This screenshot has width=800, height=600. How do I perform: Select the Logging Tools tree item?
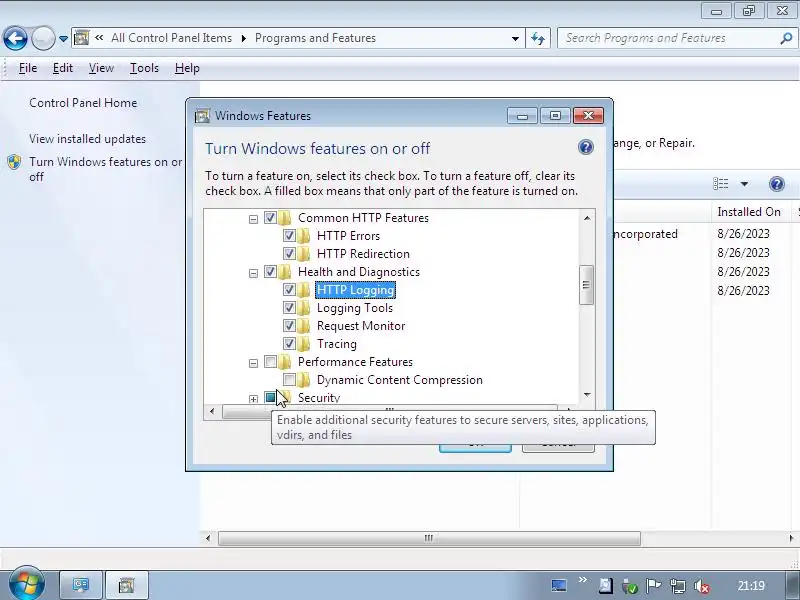click(355, 308)
